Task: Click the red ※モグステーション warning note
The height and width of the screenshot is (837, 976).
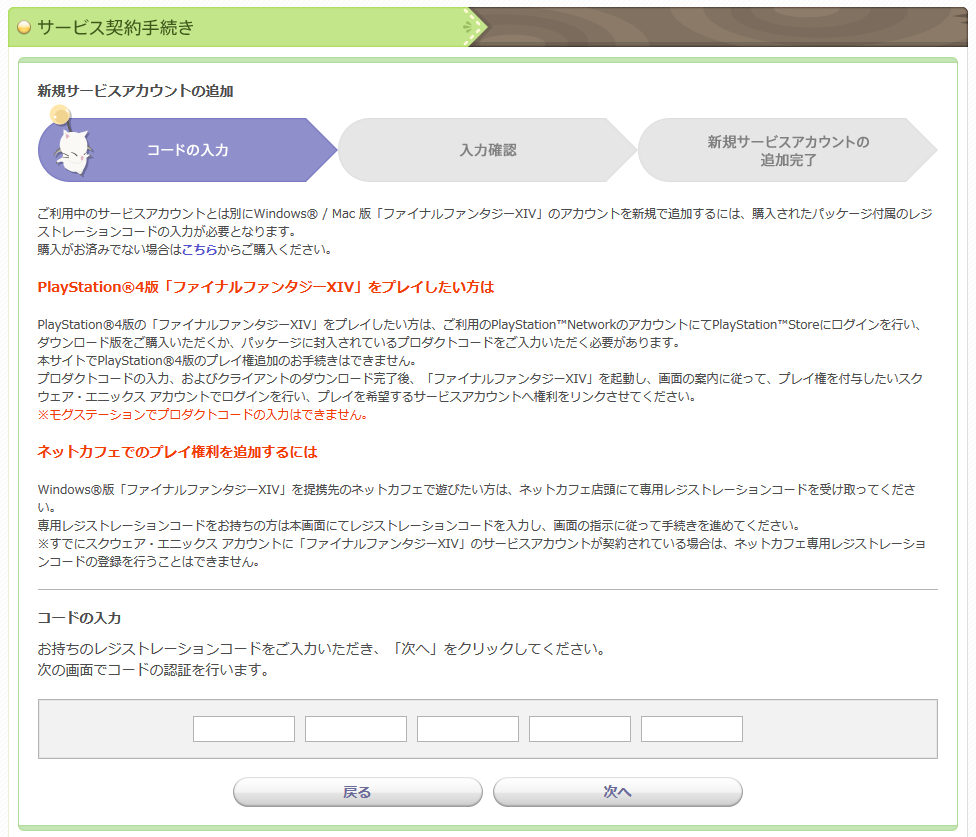Action: point(202,415)
